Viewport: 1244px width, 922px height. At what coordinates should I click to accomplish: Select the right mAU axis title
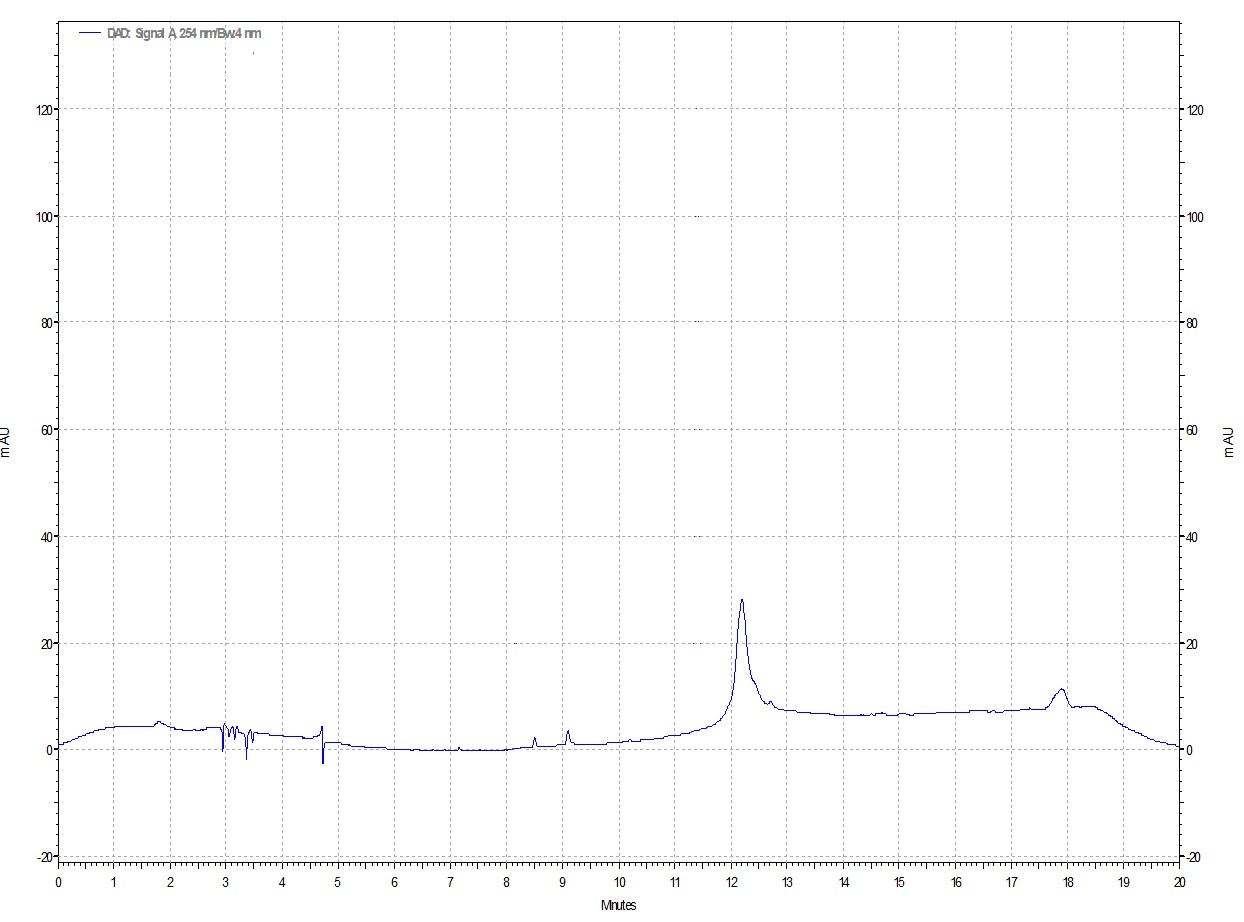[1228, 441]
